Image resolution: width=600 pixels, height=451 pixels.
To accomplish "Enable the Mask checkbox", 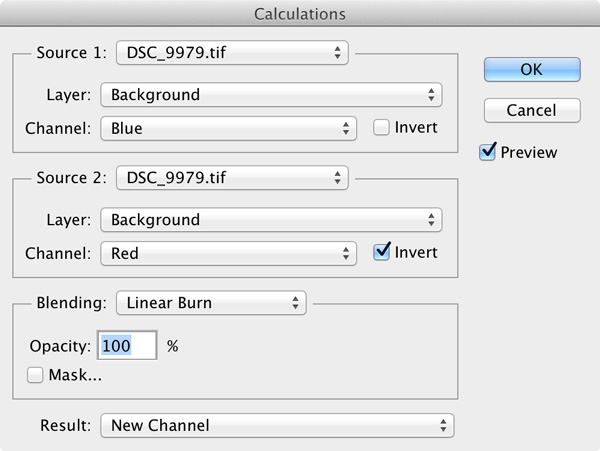I will pyautogui.click(x=36, y=376).
